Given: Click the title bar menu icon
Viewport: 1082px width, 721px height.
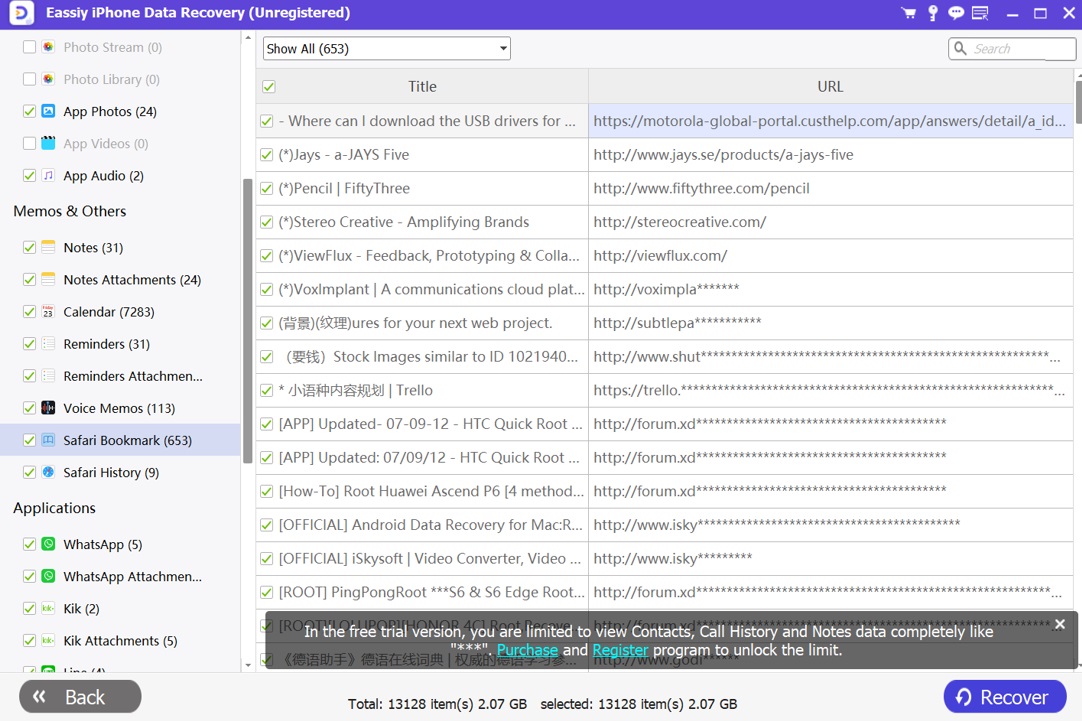Looking at the screenshot, I should [x=980, y=13].
